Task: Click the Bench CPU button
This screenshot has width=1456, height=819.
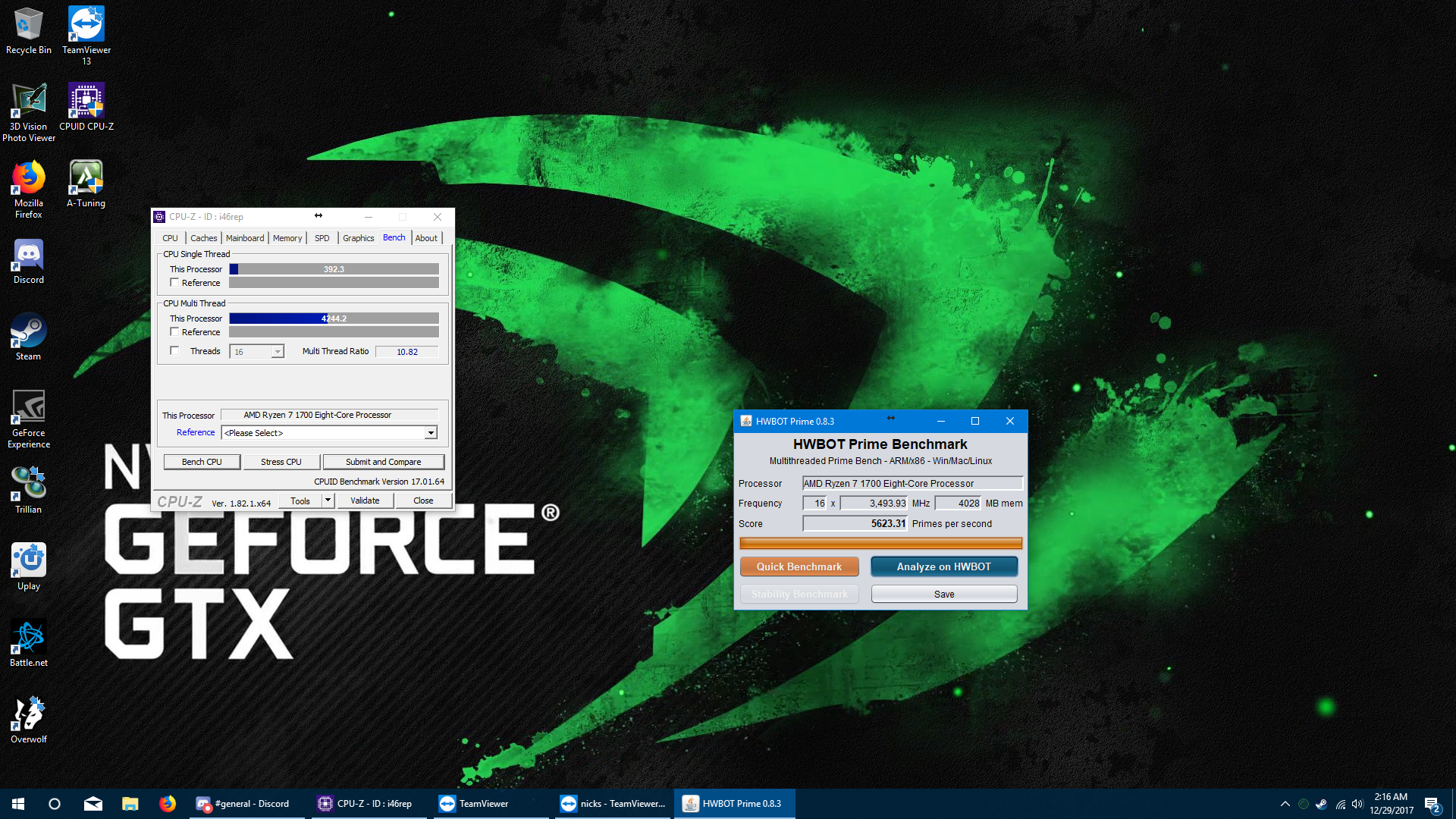Action: 202,462
